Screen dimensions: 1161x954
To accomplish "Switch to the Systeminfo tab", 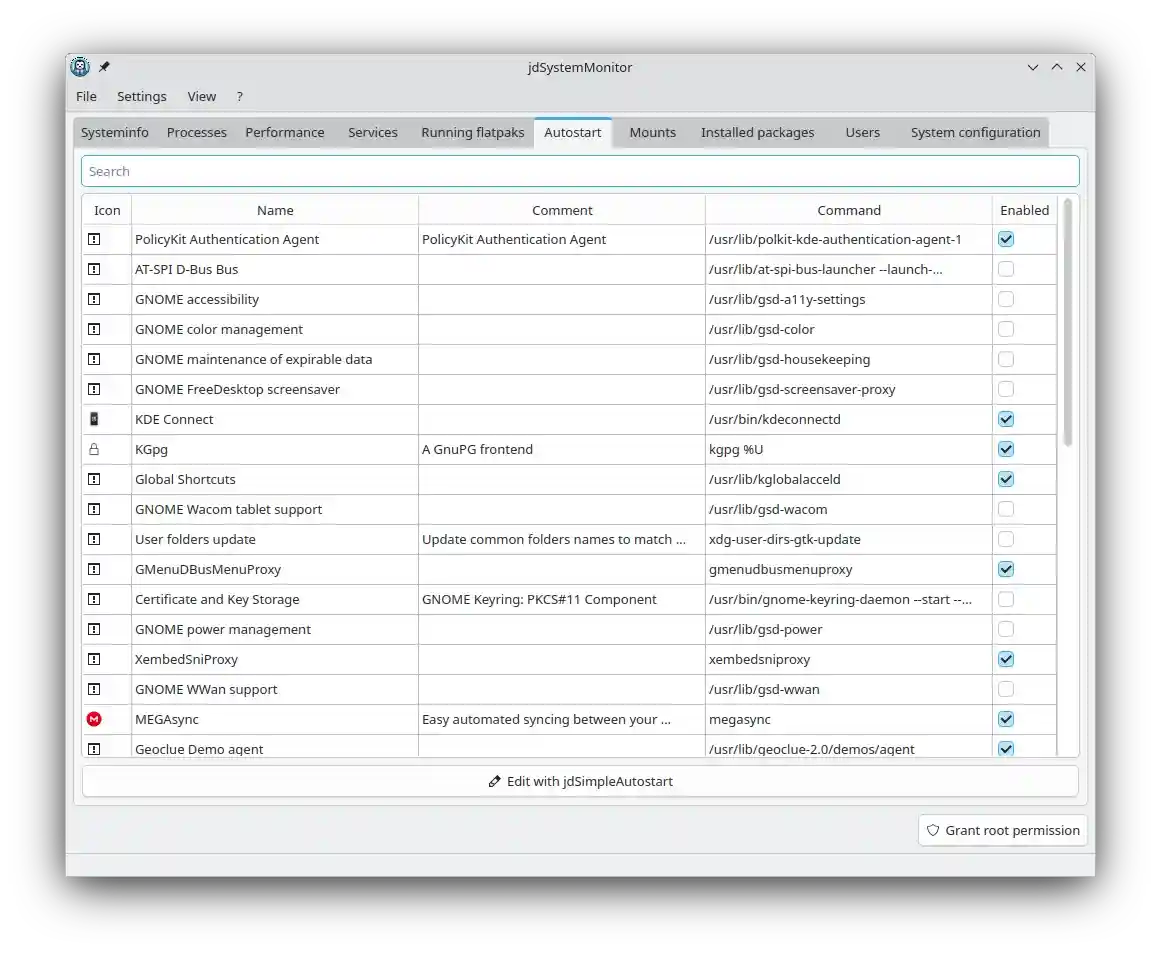I will (x=115, y=133).
